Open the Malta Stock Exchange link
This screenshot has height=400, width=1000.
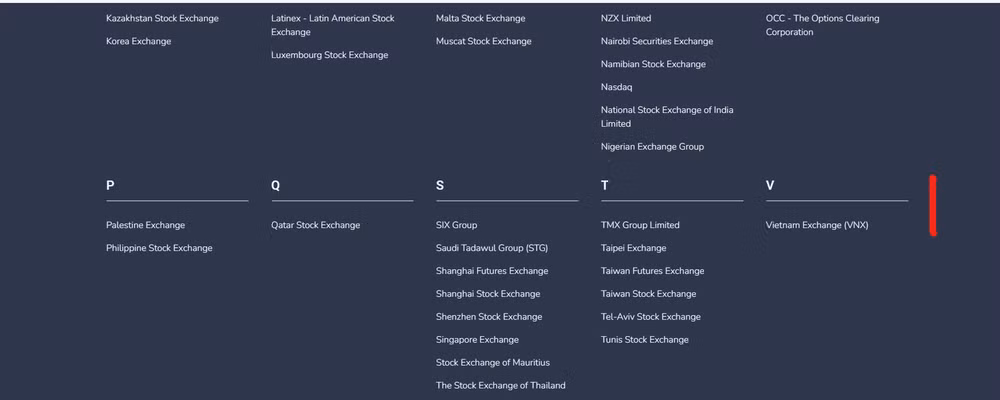pos(481,19)
